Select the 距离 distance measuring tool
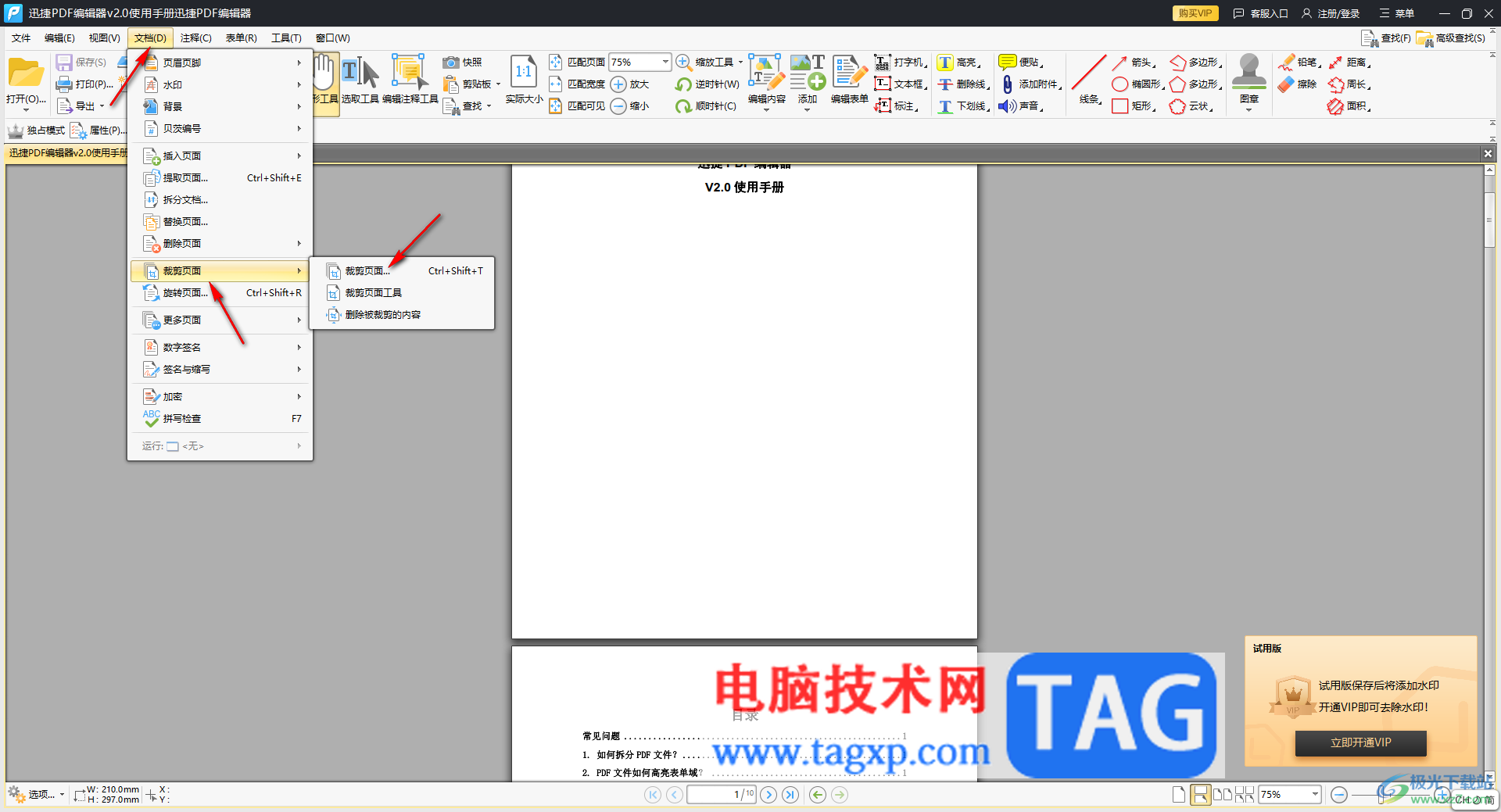 point(1349,63)
